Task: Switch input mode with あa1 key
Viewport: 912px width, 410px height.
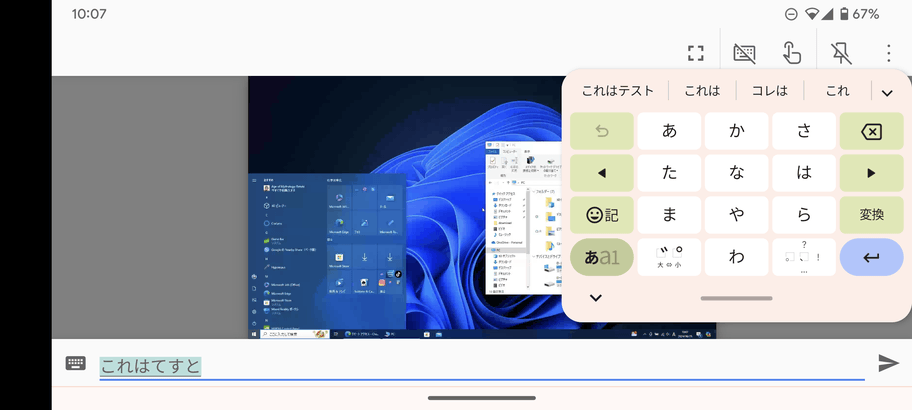Action: pos(602,257)
